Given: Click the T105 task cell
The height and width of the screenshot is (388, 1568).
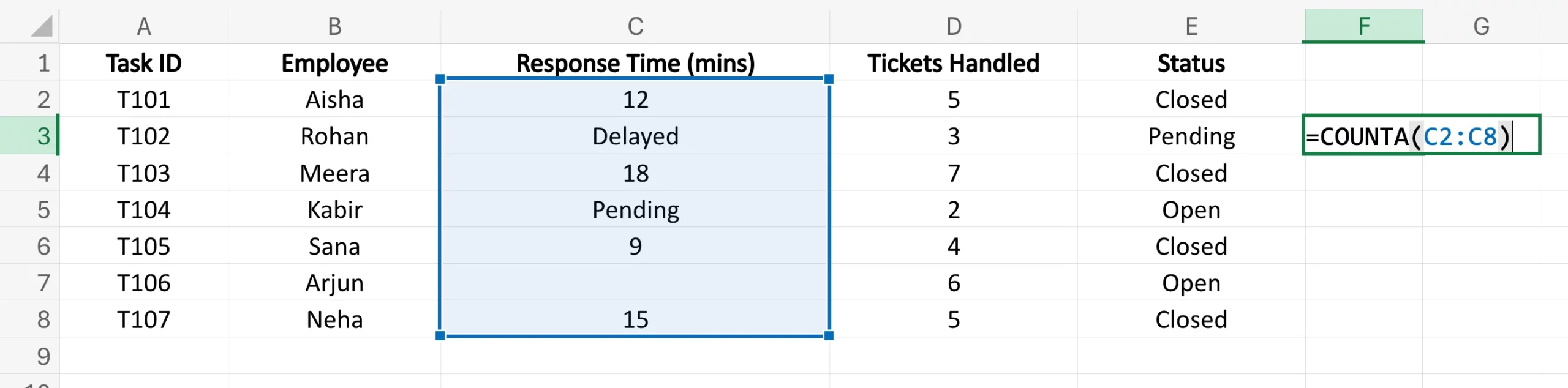Looking at the screenshot, I should pyautogui.click(x=143, y=246).
